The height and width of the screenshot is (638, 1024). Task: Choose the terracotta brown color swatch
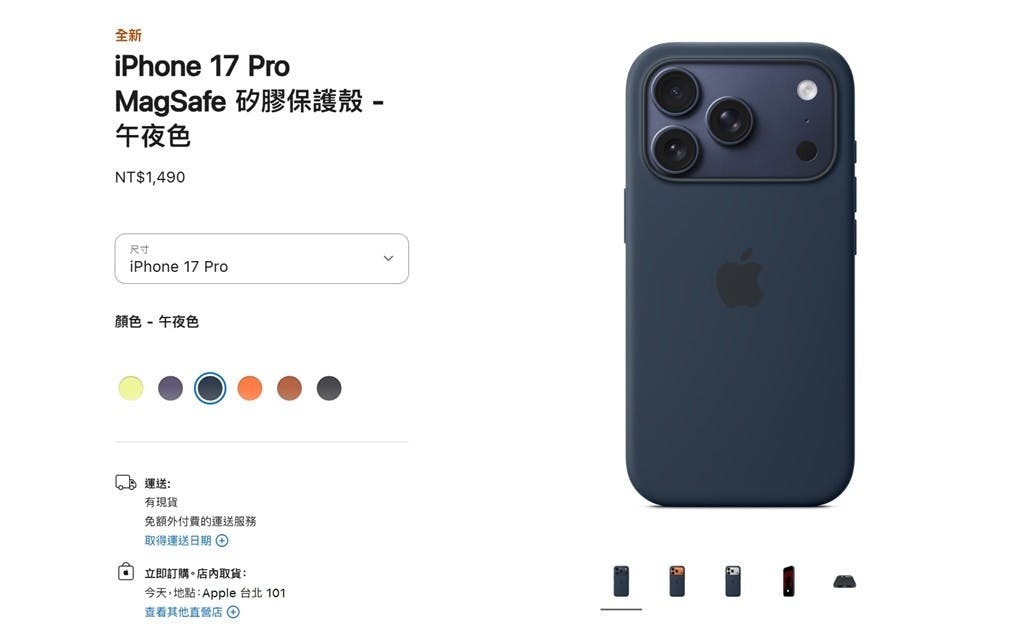click(289, 388)
